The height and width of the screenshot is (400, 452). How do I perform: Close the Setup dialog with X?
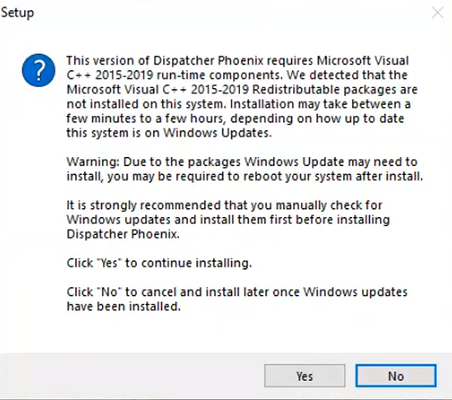(437, 13)
